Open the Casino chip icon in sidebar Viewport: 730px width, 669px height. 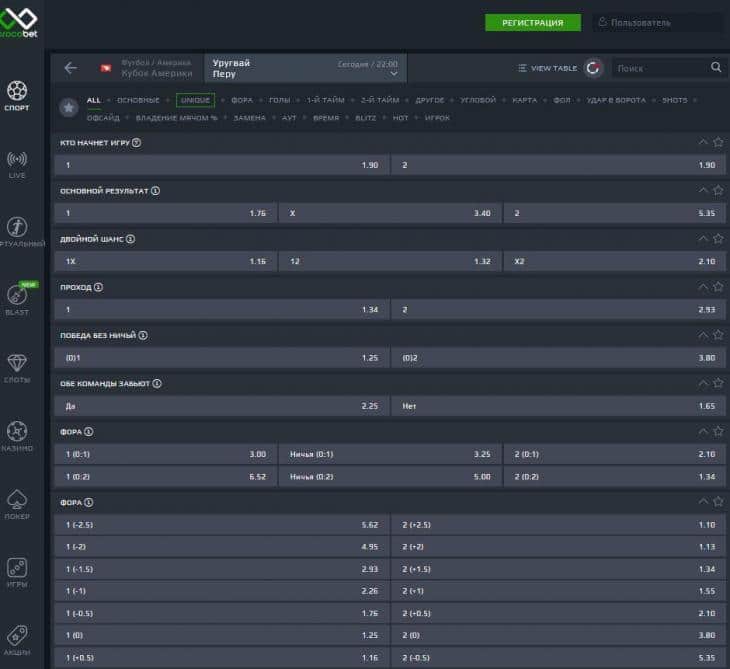click(17, 431)
